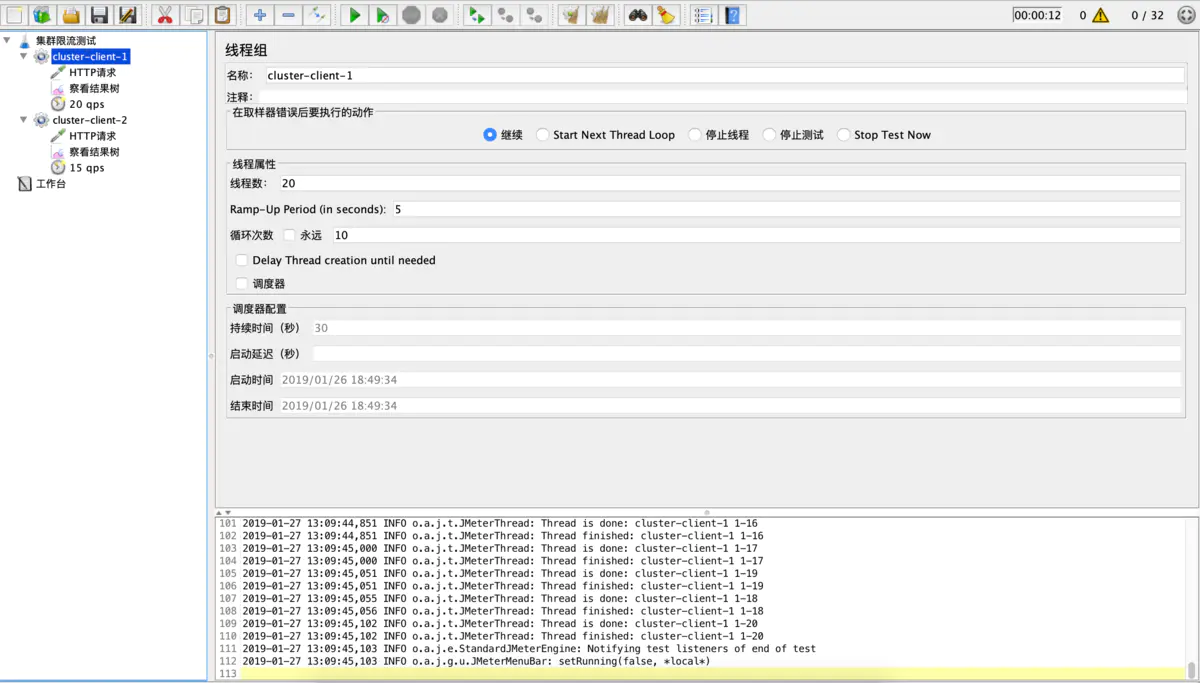1200x683 pixels.
Task: Select 15 qps timer in tree
Action: [86, 168]
